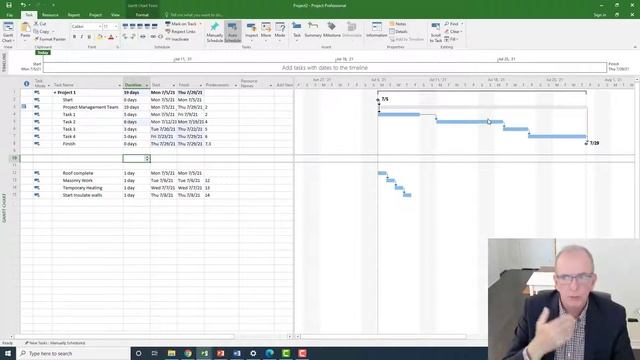Toggle Underline formatting
The height and width of the screenshot is (360, 640).
pos(89,37)
